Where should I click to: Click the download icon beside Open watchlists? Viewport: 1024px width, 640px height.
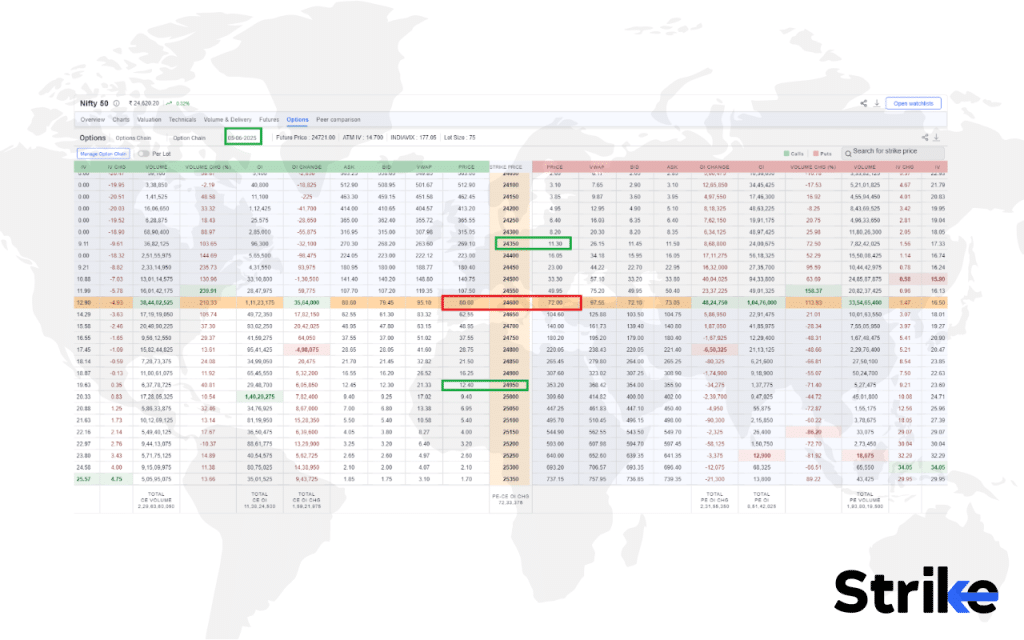click(x=876, y=103)
